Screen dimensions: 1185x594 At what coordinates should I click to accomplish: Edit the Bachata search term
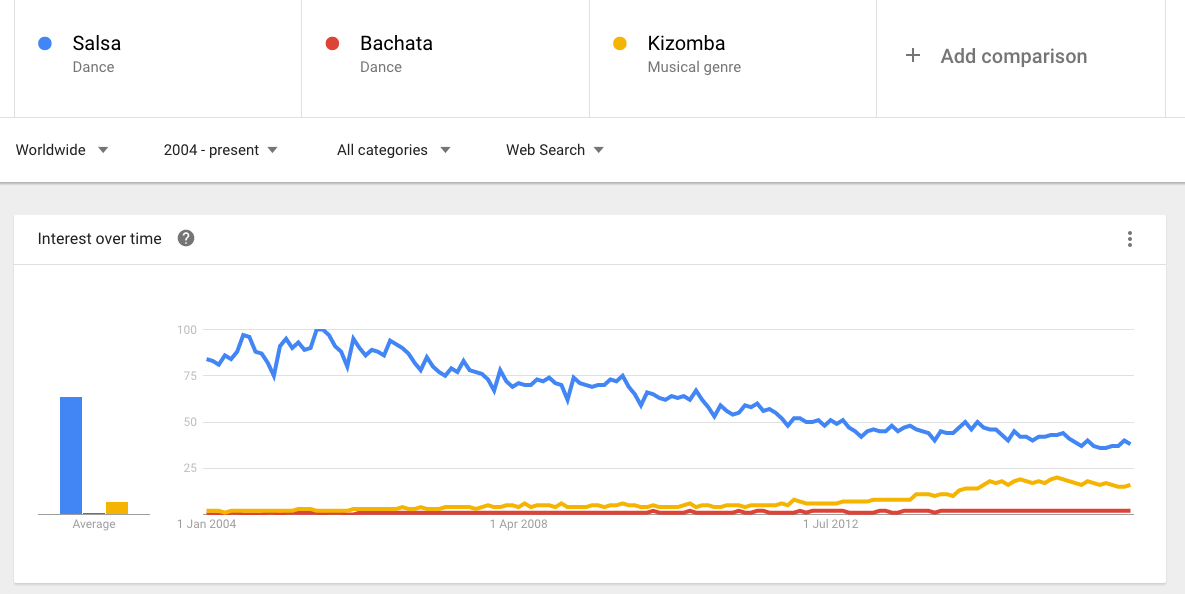tap(396, 44)
